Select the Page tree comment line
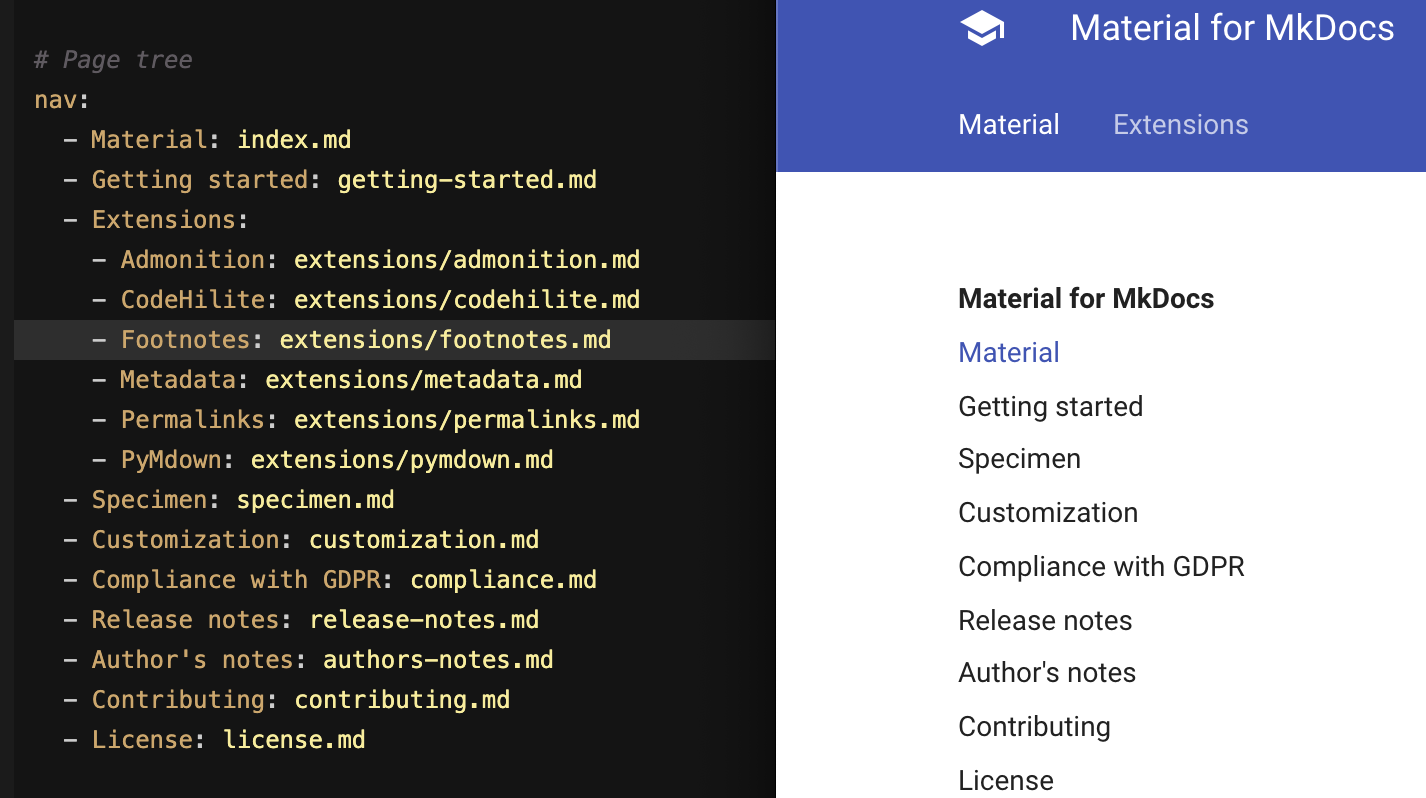Viewport: 1426px width, 798px height. click(x=112, y=59)
